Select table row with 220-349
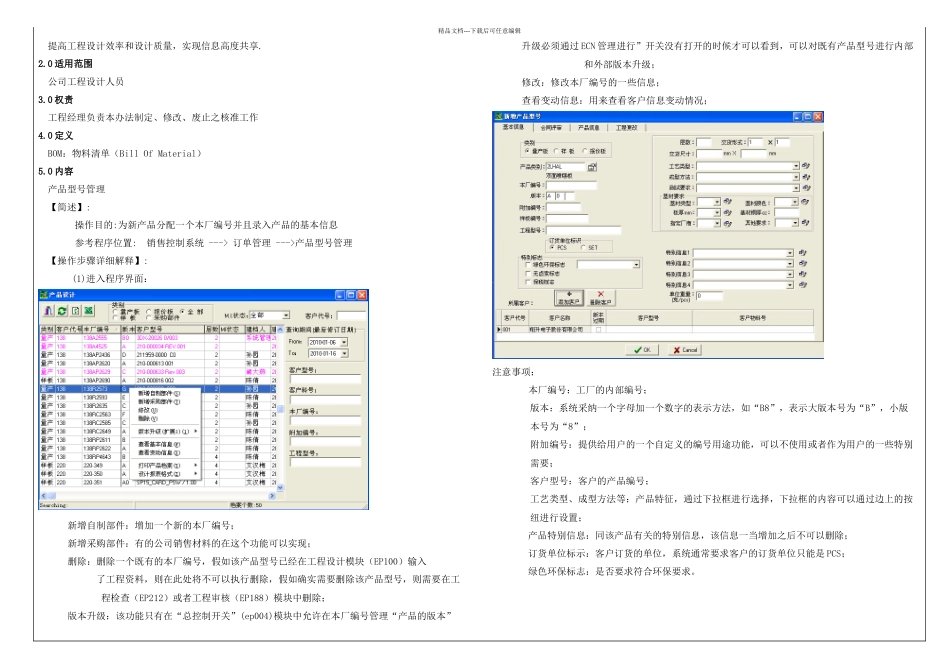The width and height of the screenshot is (950, 672). 158,466
